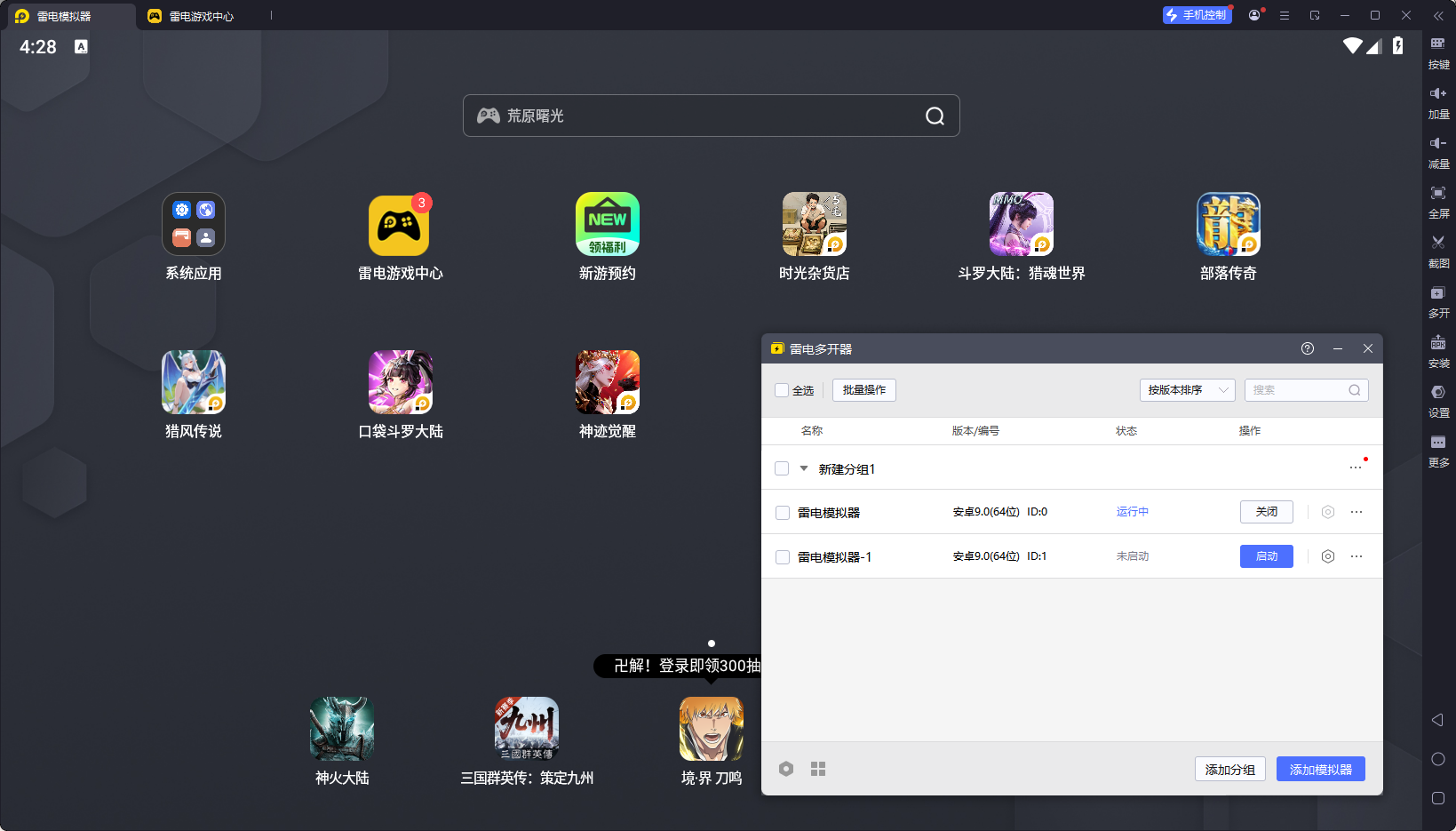Collapse the 新建分组1 group triangle
Image resolution: width=1456 pixels, height=831 pixels.
click(804, 468)
